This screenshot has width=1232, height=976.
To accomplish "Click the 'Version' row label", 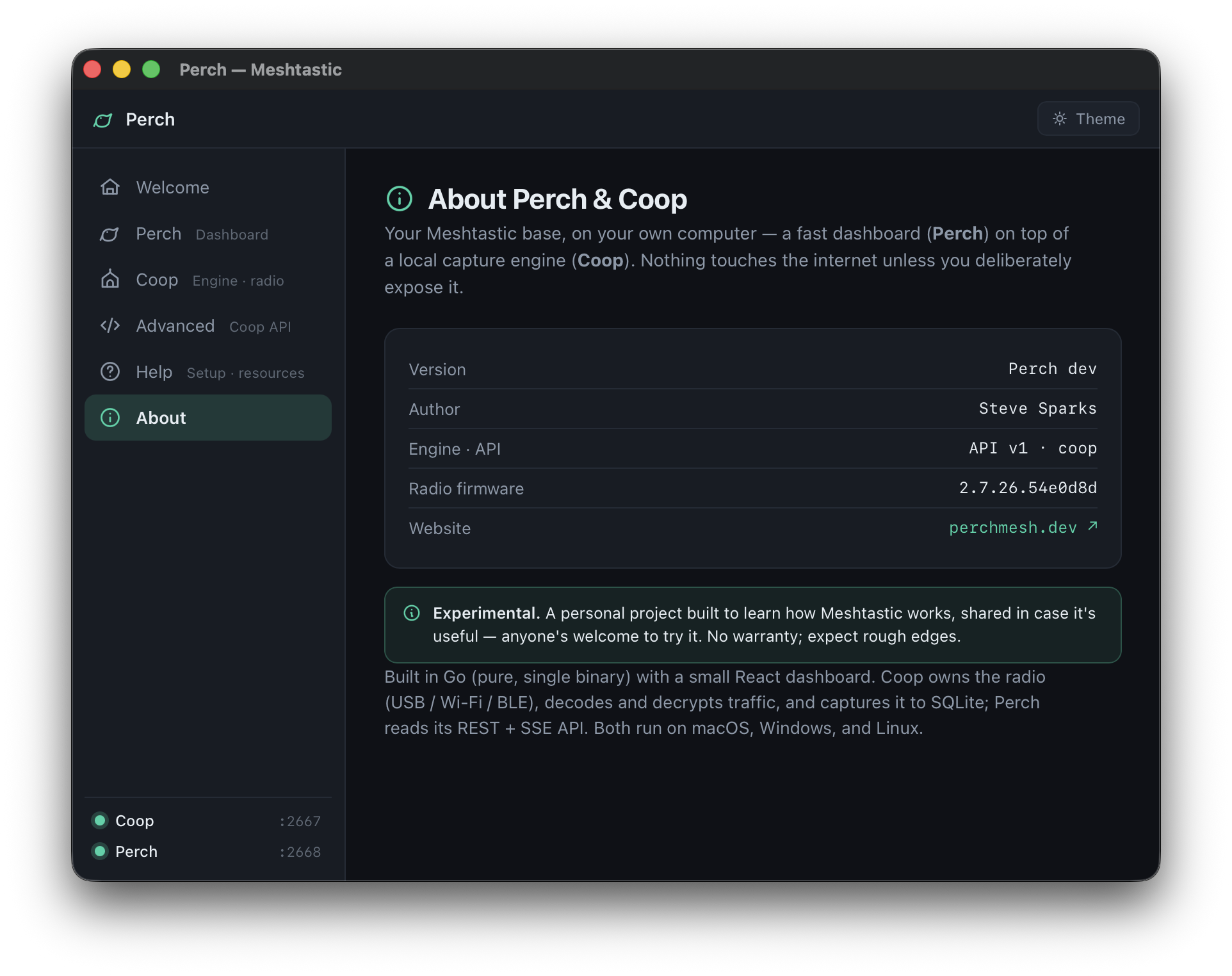I will (437, 370).
